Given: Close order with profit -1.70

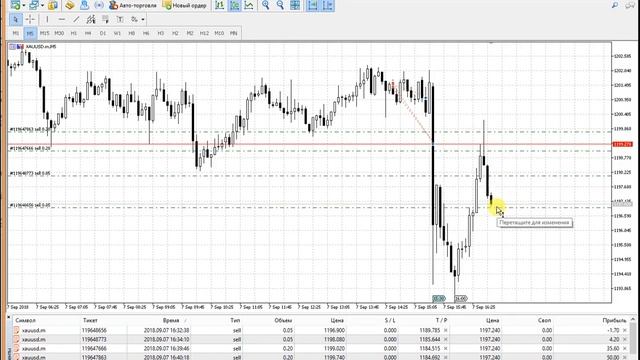Looking at the screenshot, I should (625, 330).
